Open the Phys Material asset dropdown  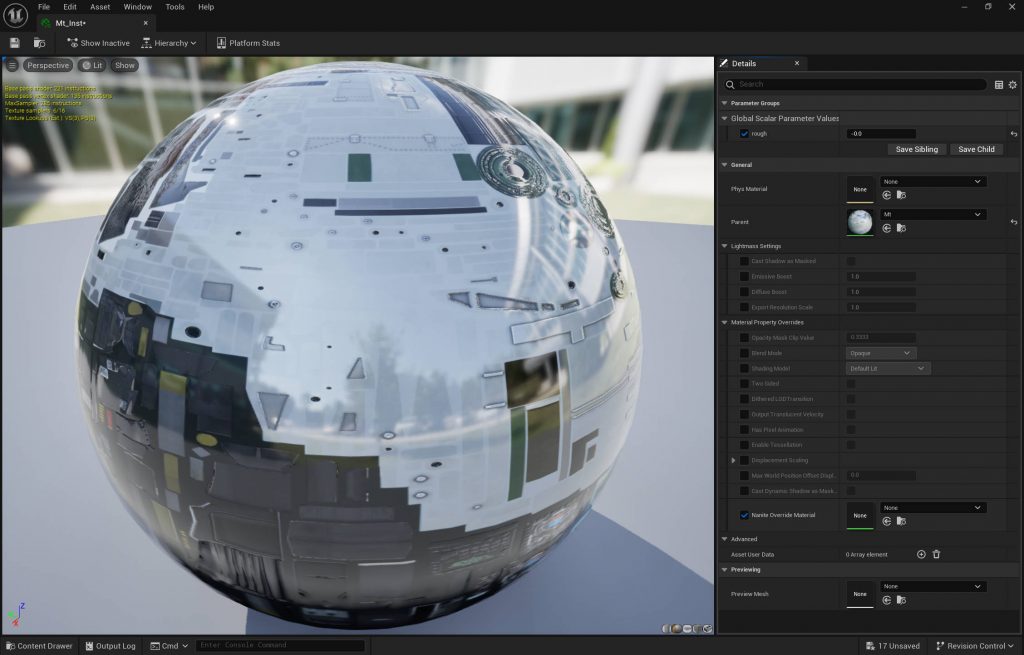click(933, 182)
